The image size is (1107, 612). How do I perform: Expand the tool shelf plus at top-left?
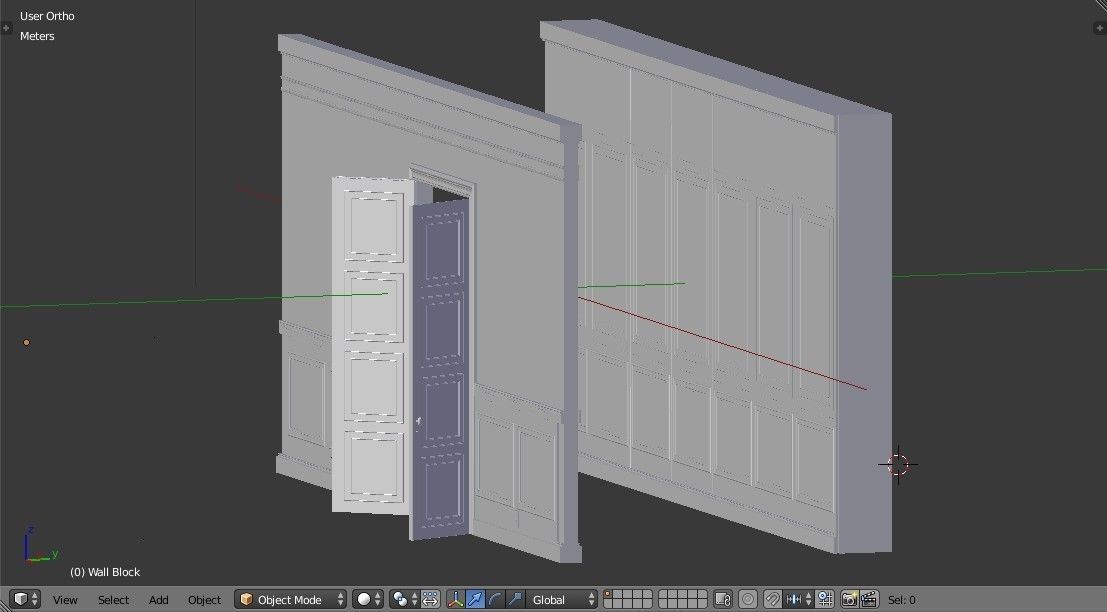(x=6, y=28)
